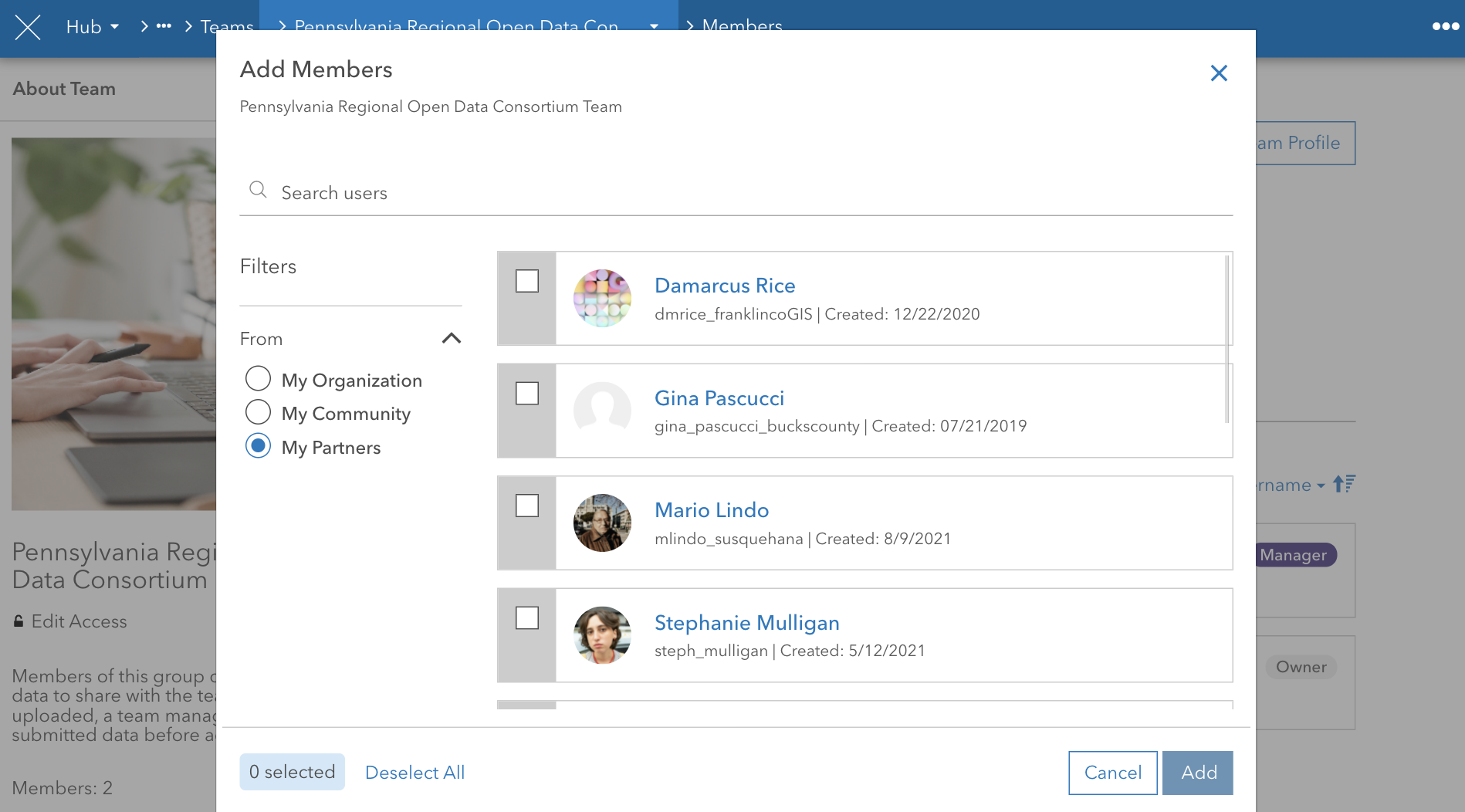The image size is (1465, 812).
Task: Check Stephanie Mulligan's selection checkbox
Action: [x=526, y=617]
